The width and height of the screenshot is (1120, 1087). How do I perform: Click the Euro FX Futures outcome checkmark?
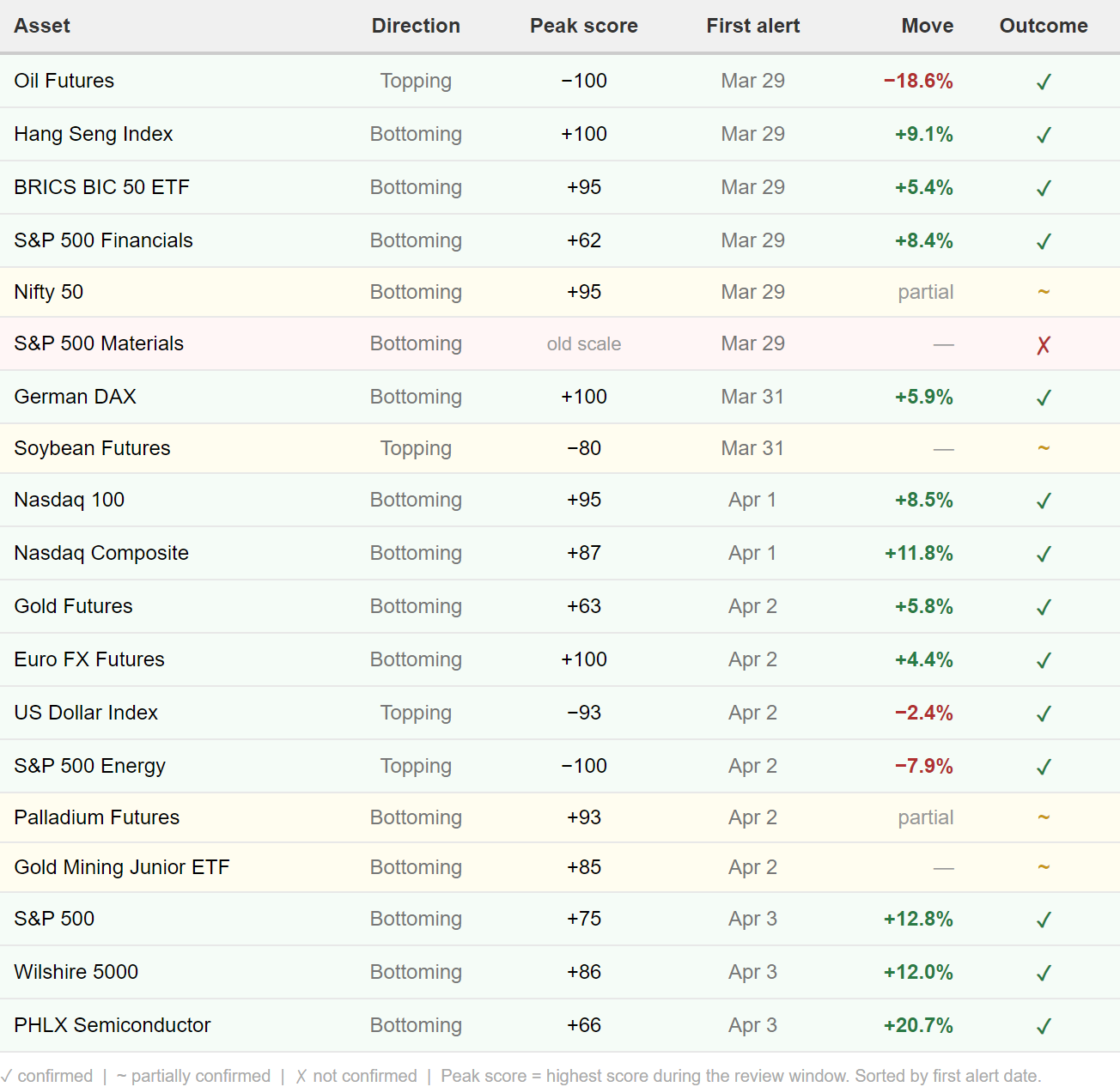click(x=1044, y=660)
